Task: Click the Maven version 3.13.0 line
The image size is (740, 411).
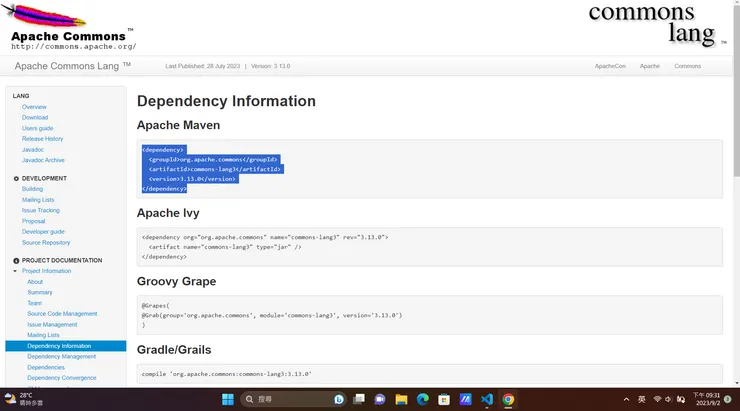Action: coord(192,179)
